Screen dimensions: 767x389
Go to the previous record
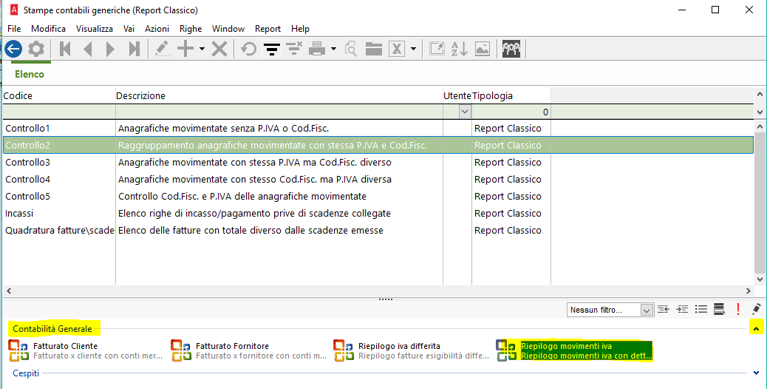(88, 49)
